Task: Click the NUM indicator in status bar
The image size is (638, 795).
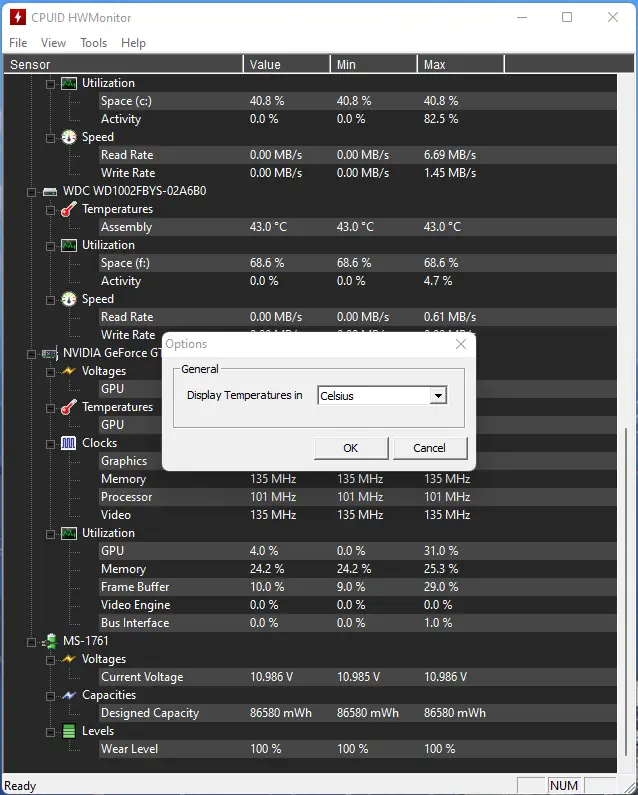Action: click(564, 786)
